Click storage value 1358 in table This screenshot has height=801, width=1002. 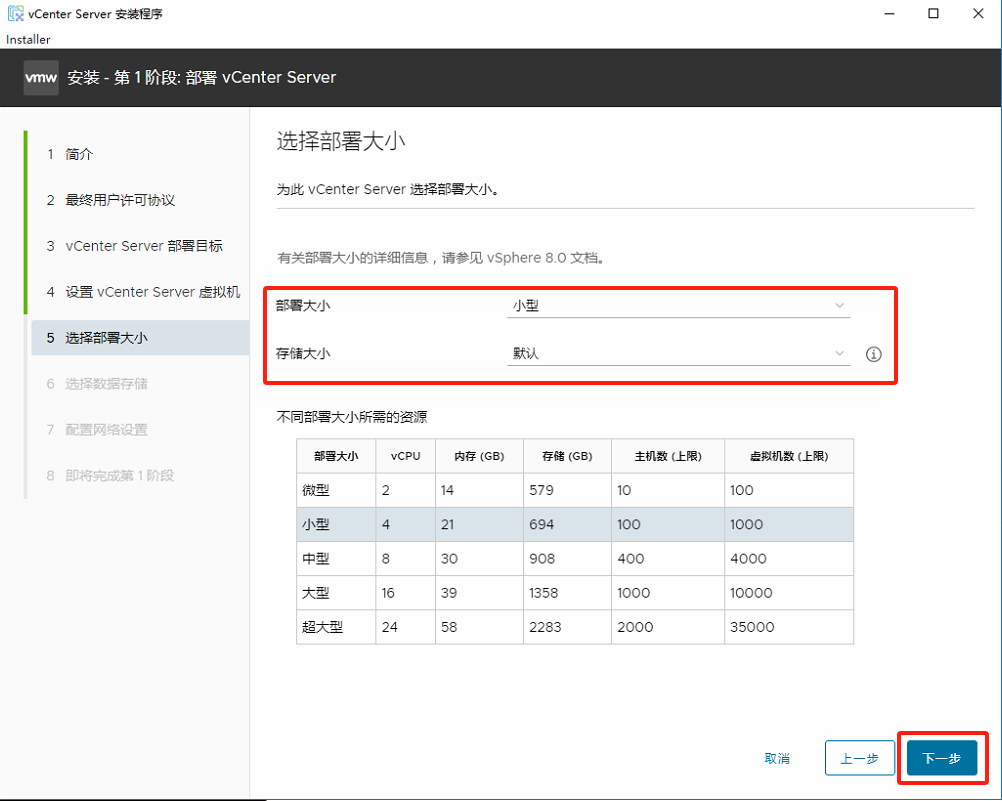[x=544, y=593]
